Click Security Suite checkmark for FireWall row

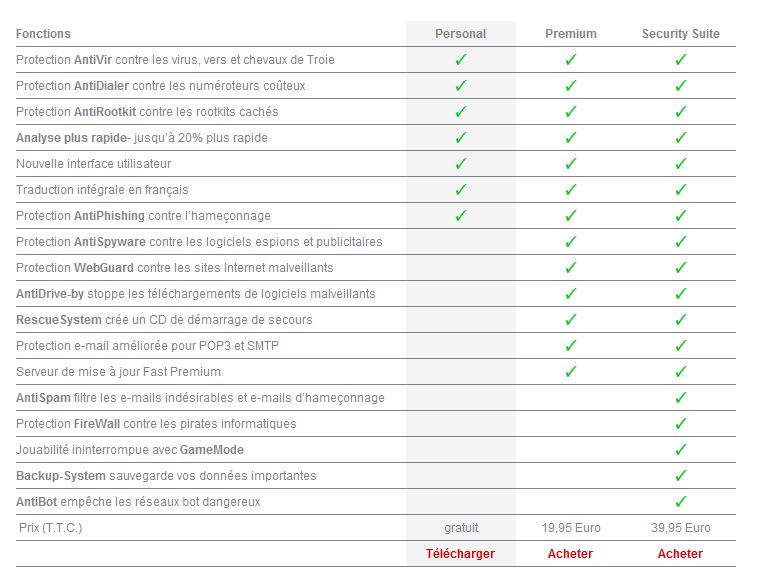coord(681,424)
